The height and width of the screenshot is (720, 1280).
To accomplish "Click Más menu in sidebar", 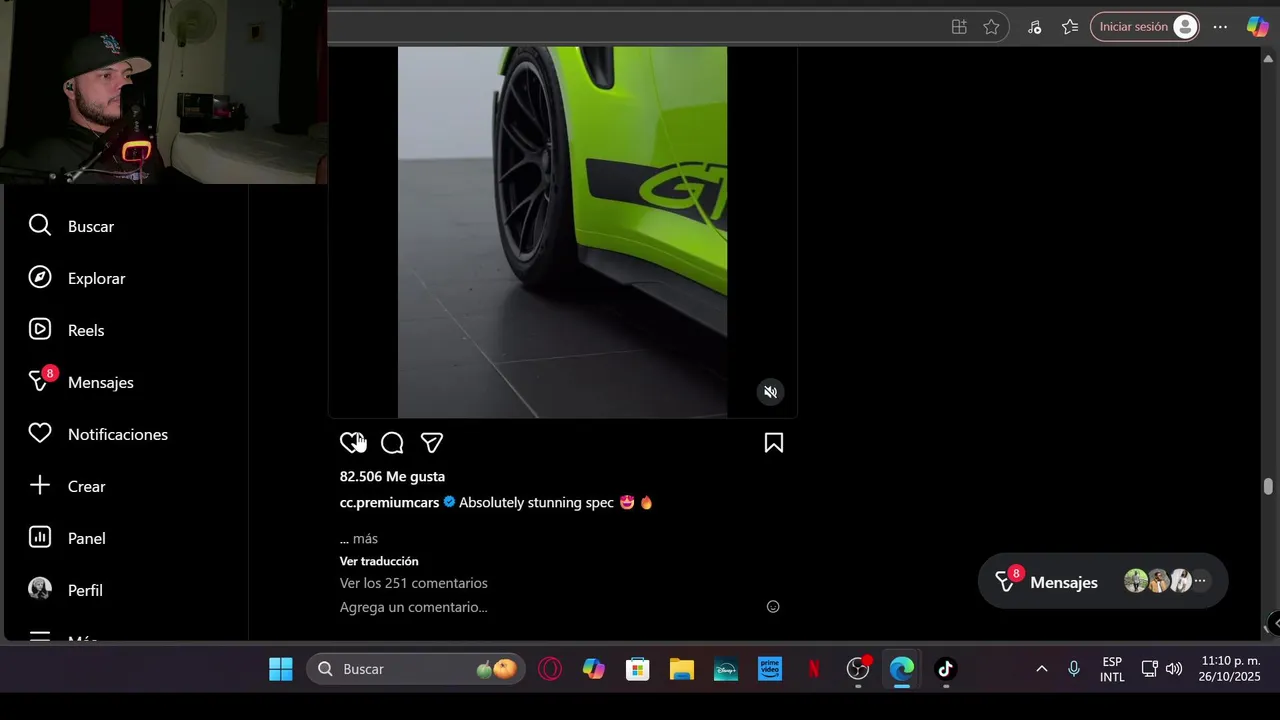I will 64,636.
